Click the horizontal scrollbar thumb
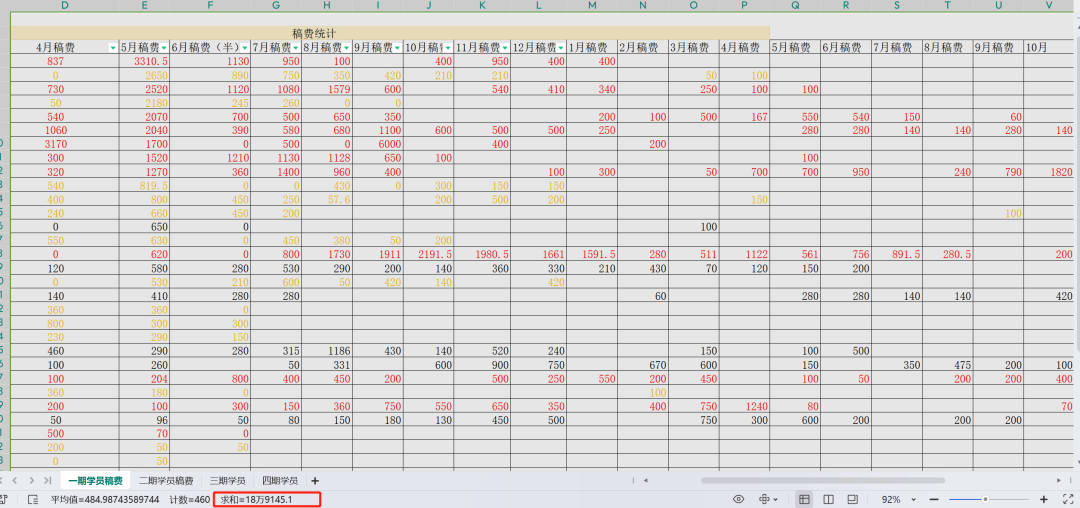Image resolution: width=1080 pixels, height=508 pixels. [823, 480]
